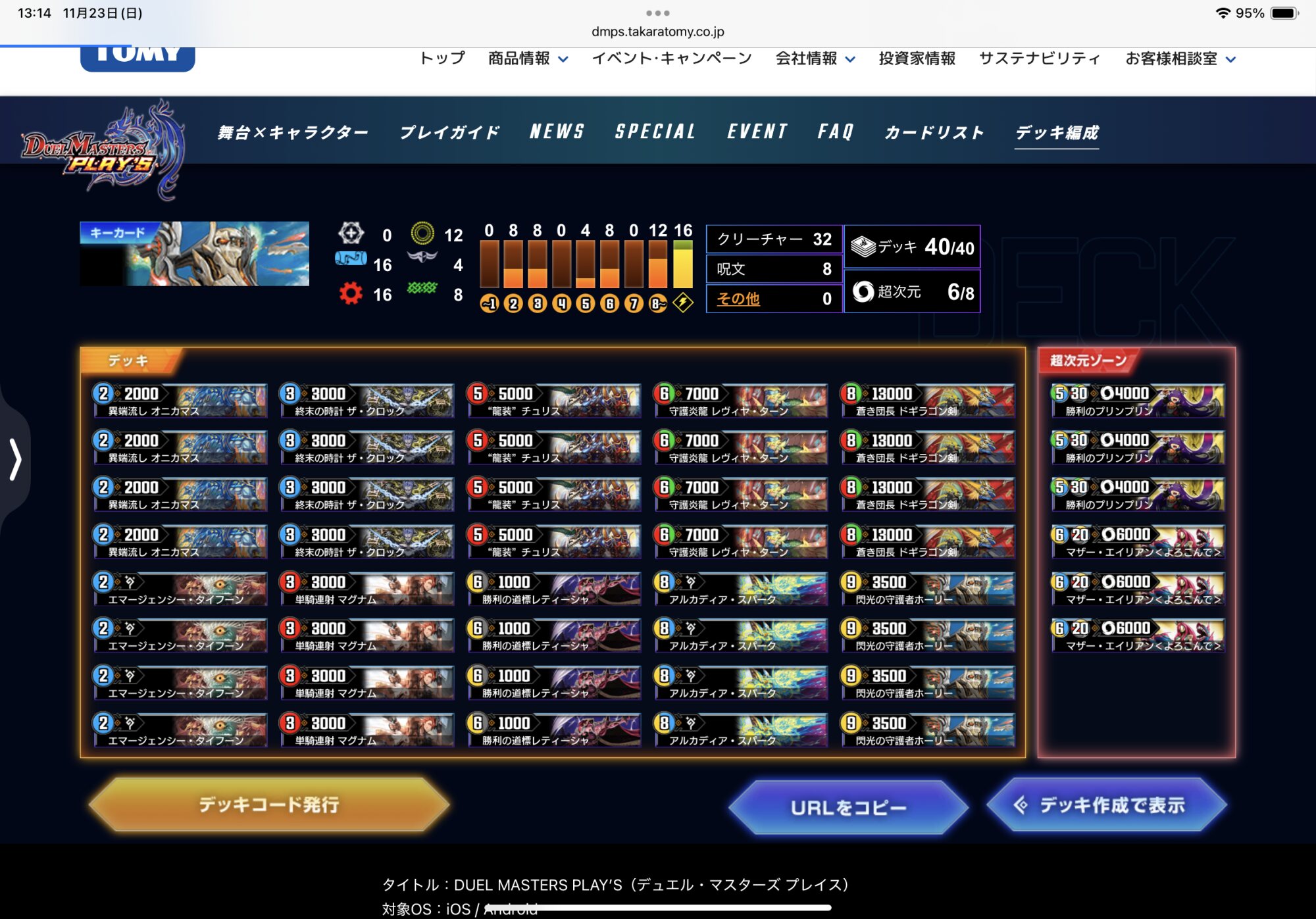Click the cost 8-plus mana icon
Viewport: 1316px width, 919px height.
coord(658,303)
